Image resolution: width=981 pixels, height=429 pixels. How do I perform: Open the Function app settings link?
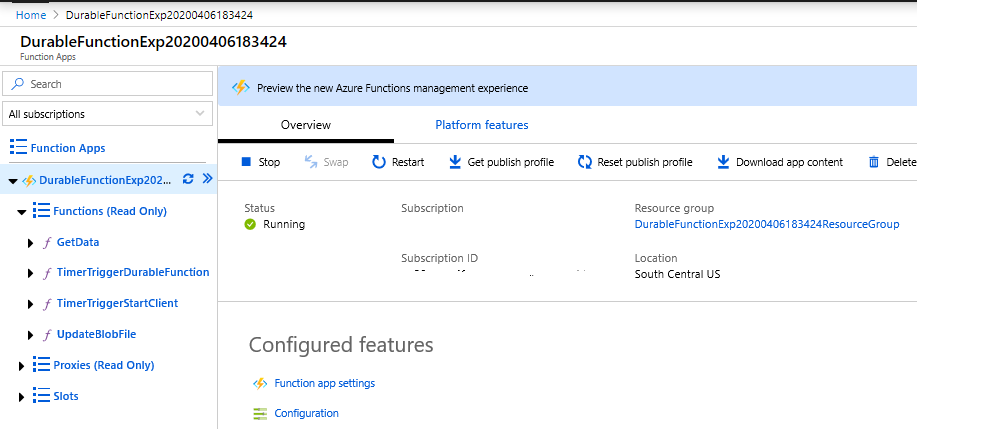[325, 383]
